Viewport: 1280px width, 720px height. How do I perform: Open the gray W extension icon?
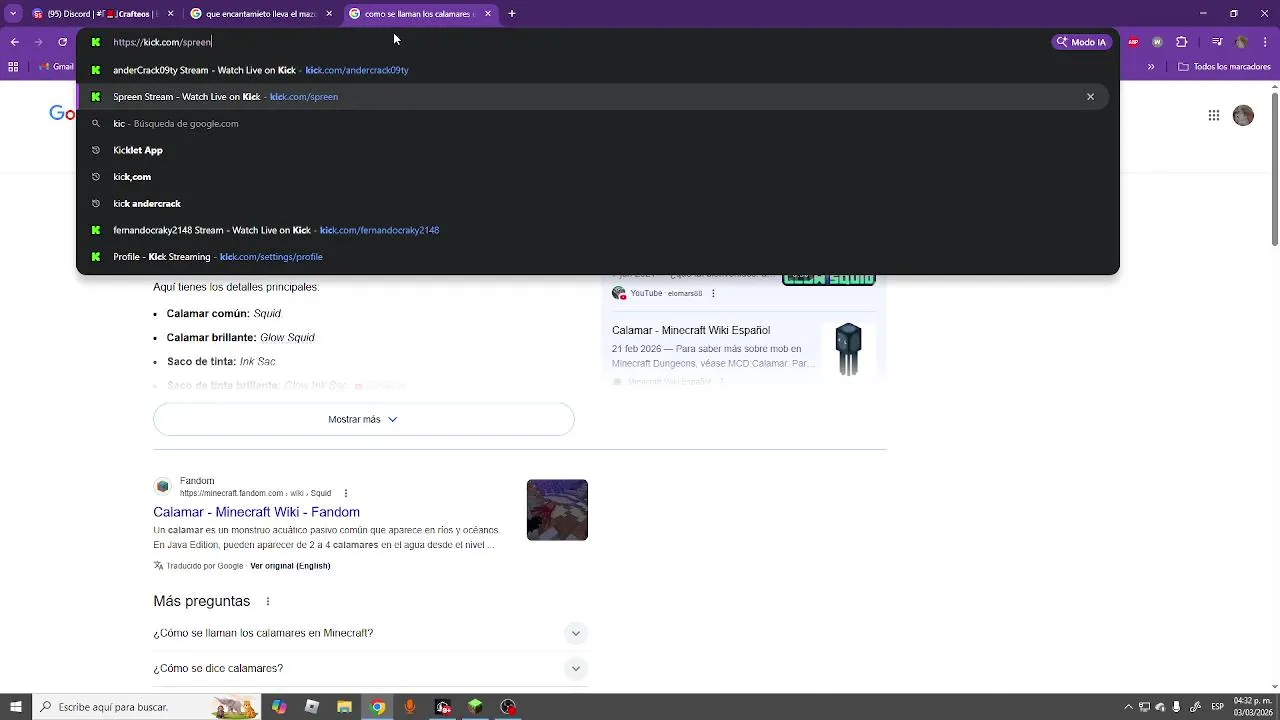[x=1157, y=42]
